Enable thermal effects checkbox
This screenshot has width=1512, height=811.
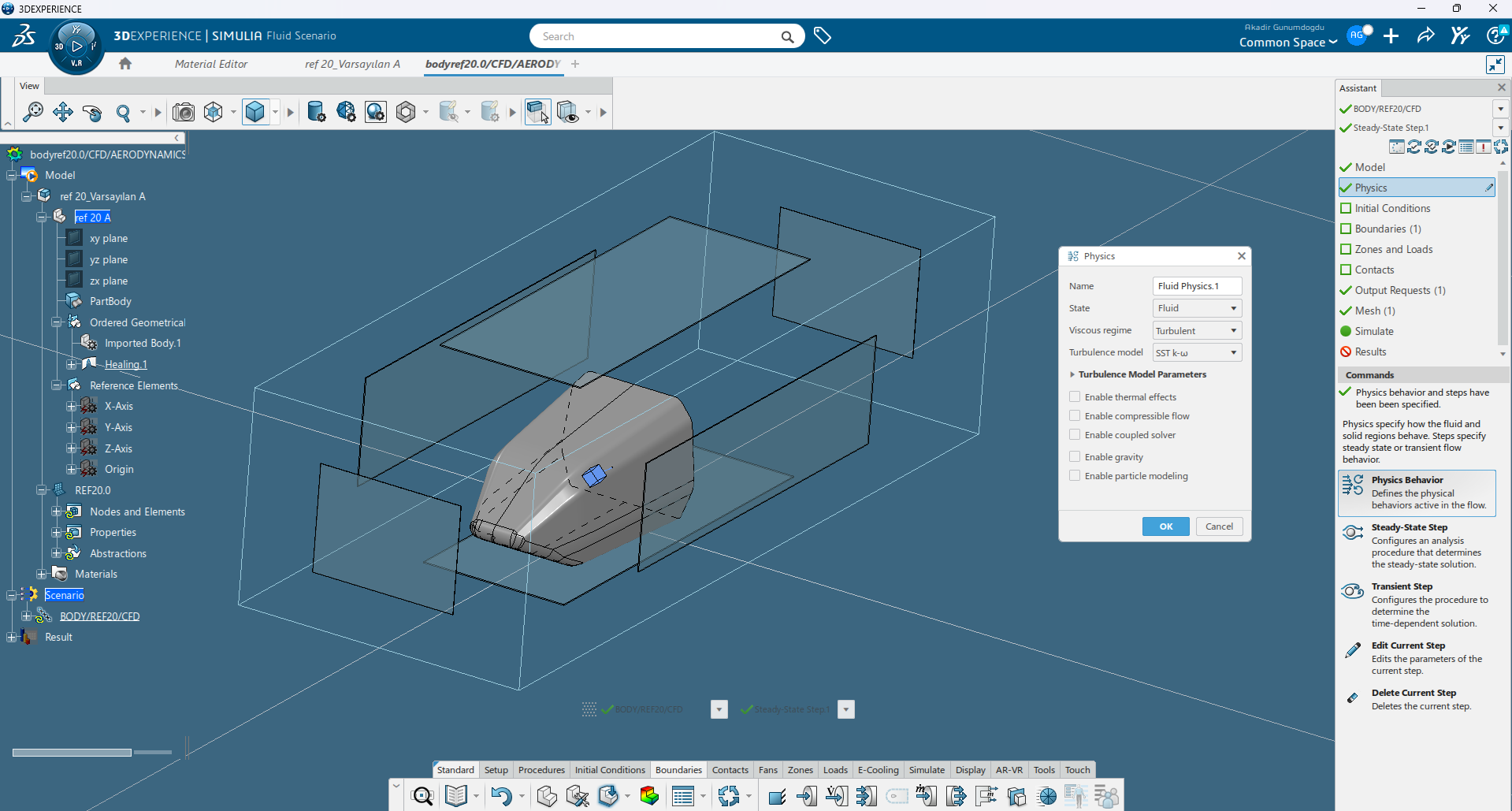coord(1075,396)
